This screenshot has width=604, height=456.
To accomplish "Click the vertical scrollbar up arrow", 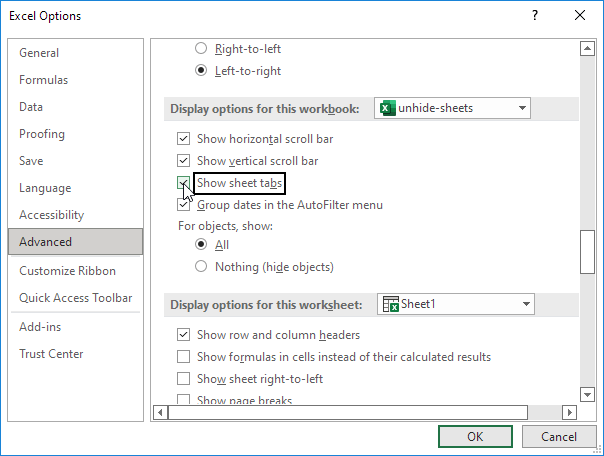I will pyautogui.click(x=587, y=48).
